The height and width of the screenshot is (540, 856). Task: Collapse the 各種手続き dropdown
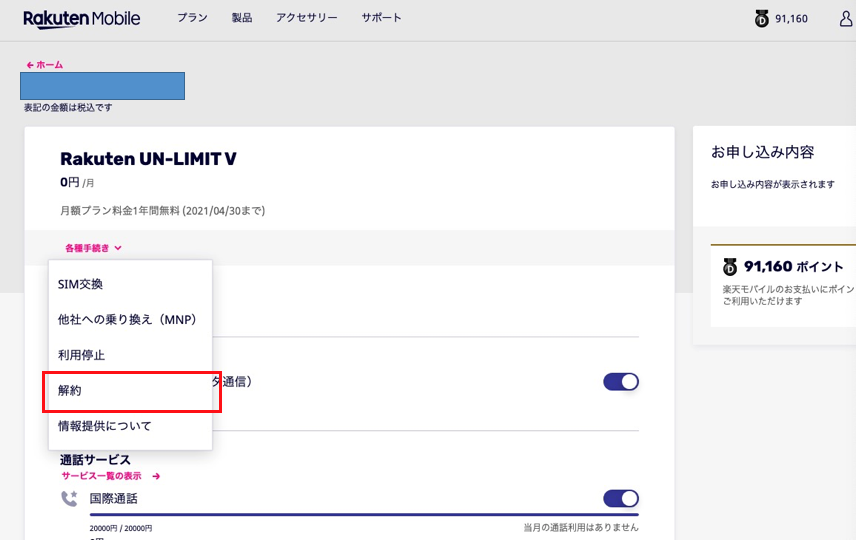(x=93, y=248)
